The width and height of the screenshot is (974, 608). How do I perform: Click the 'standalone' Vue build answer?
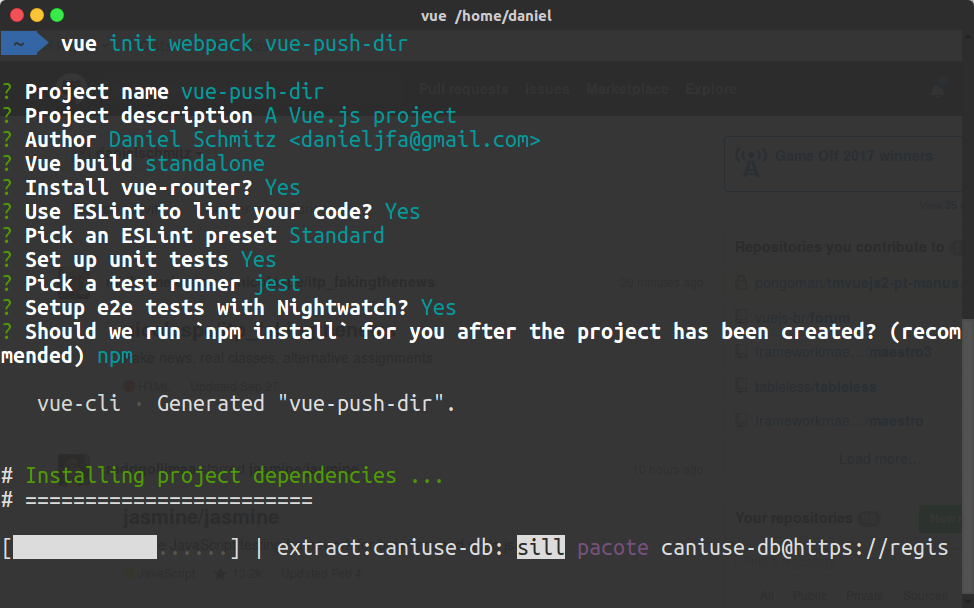205,164
